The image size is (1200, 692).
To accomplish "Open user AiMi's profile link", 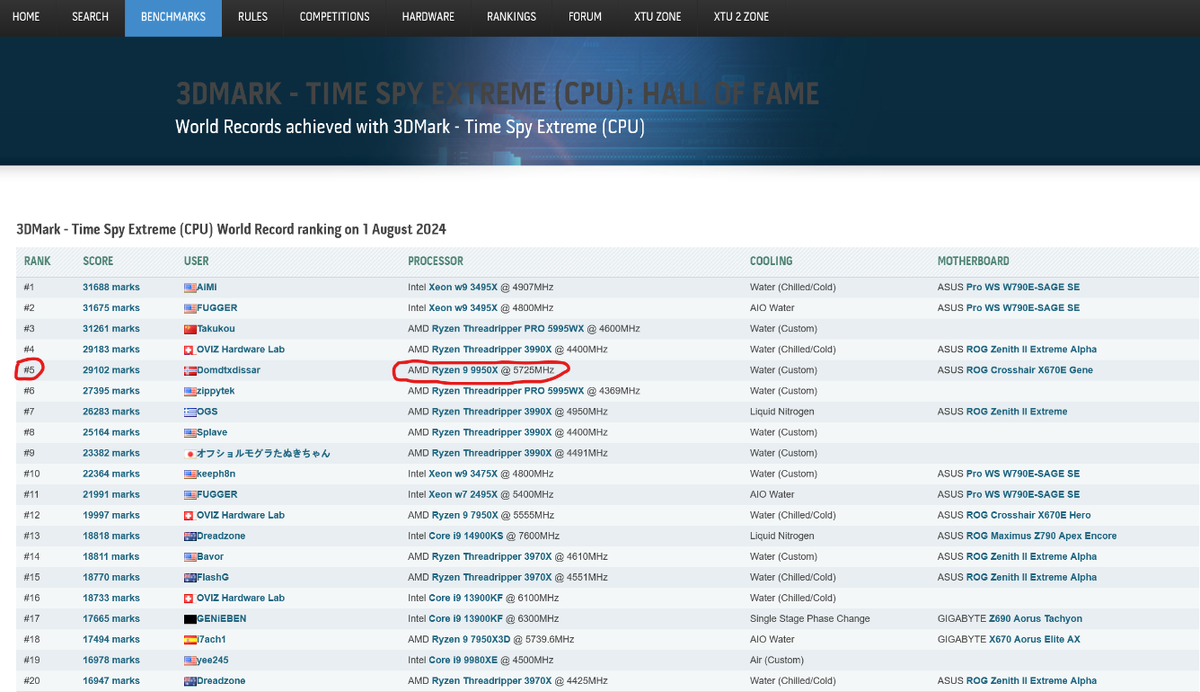I will pos(207,287).
